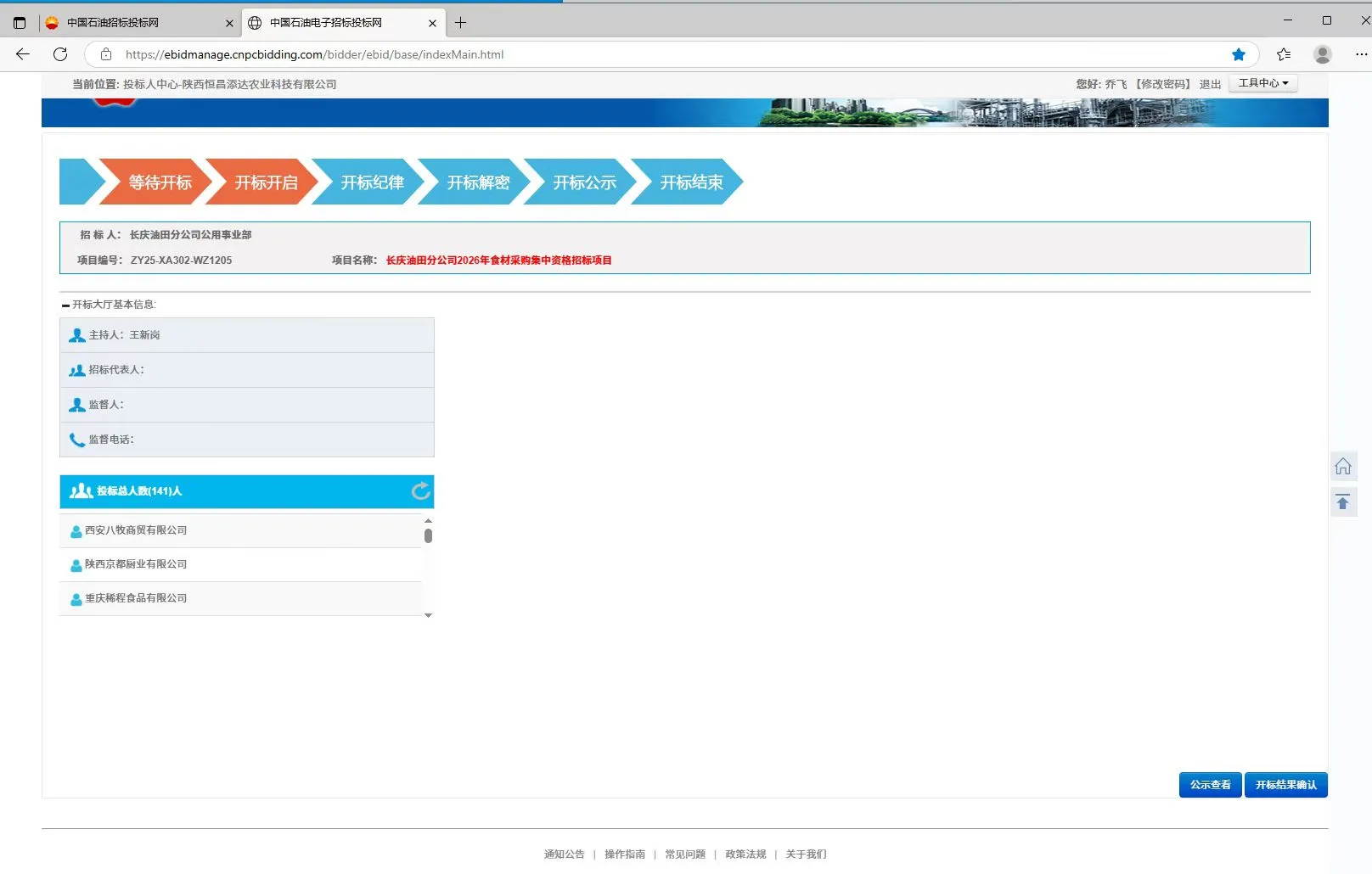This screenshot has height=874, width=1372.
Task: Refresh the 投标总人数 bidder list
Action: click(420, 491)
